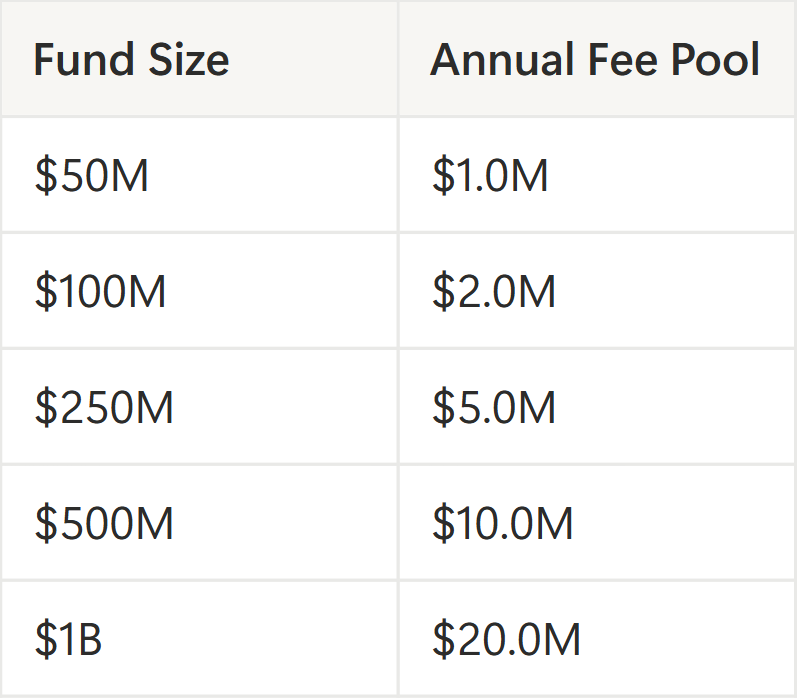This screenshot has width=797, height=700.
Task: Click the $10.0M annual fee cell
Action: coord(502,525)
